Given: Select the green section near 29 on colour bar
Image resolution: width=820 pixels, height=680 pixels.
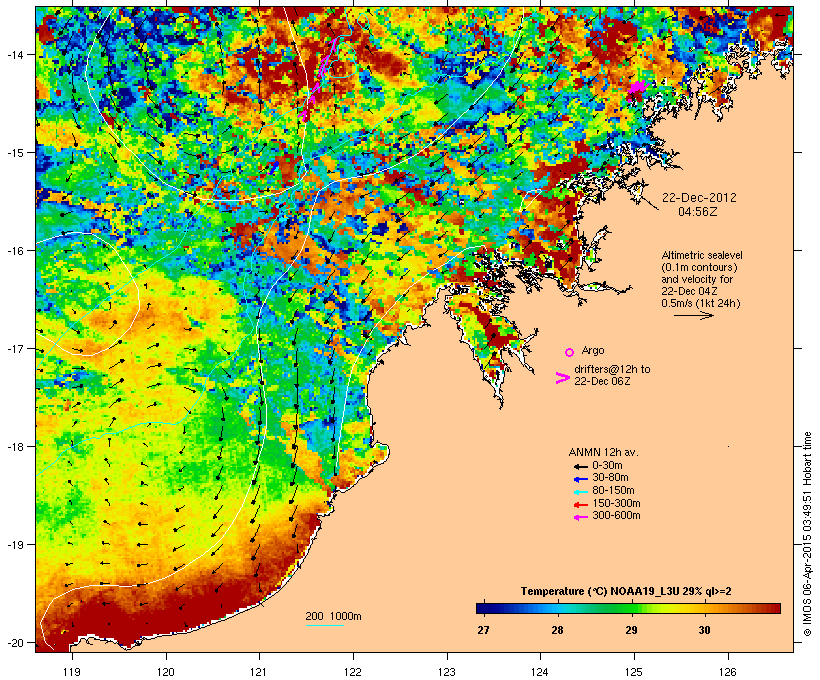Looking at the screenshot, I should 630,608.
